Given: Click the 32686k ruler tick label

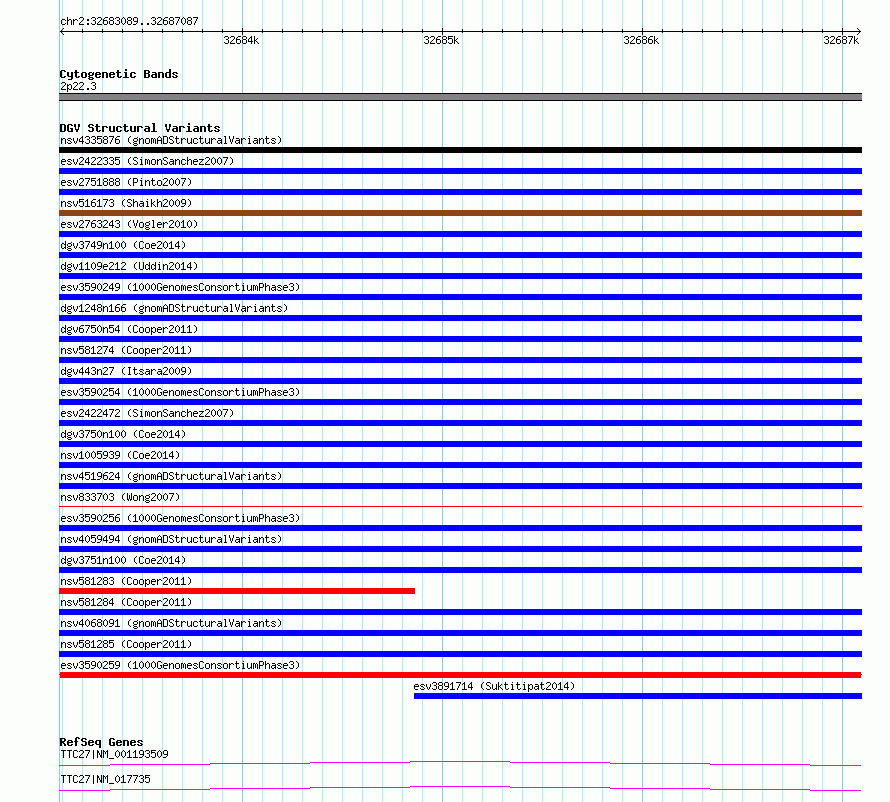Looking at the screenshot, I should coord(641,40).
